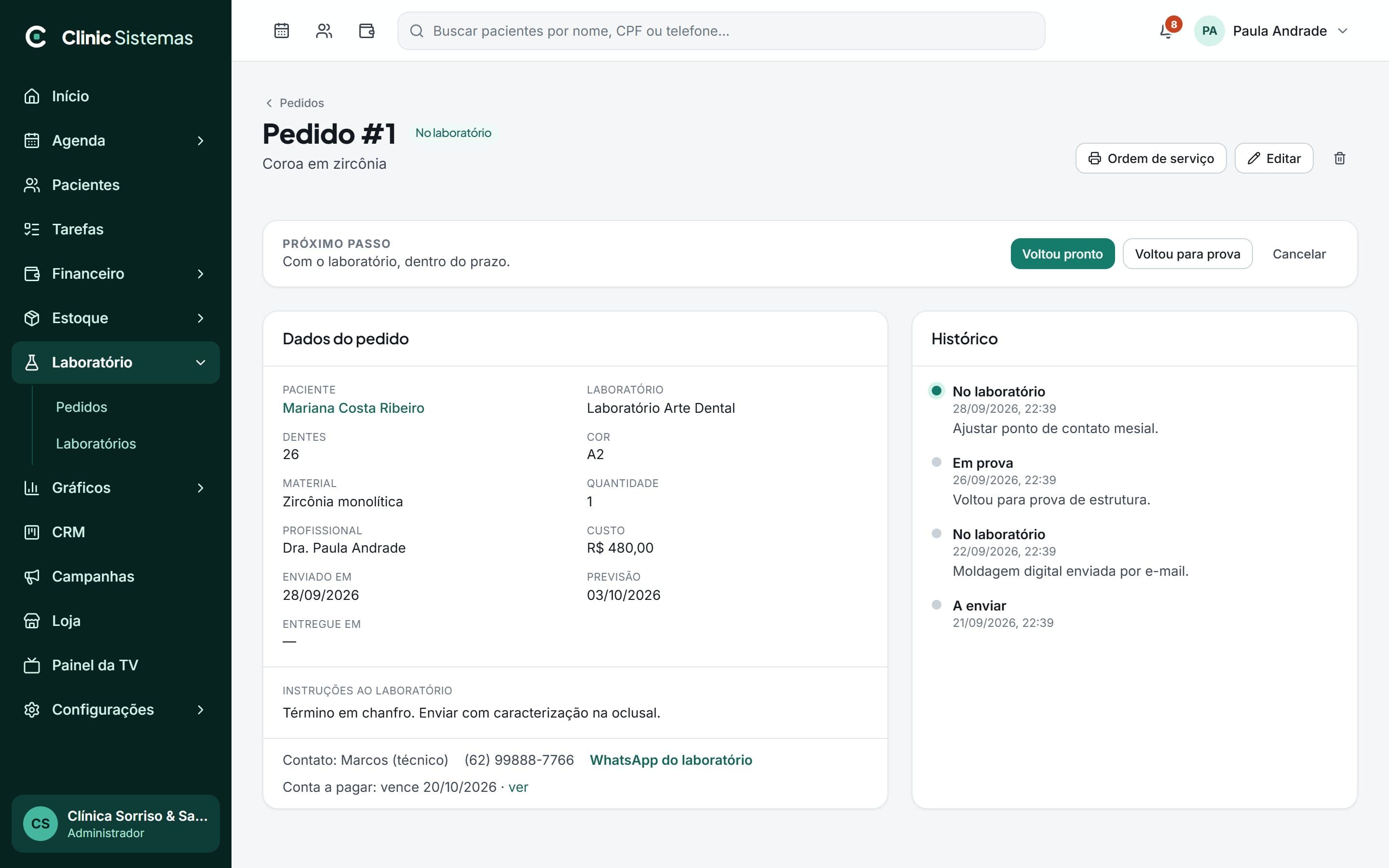The width and height of the screenshot is (1389, 868).
Task: Click the Clinic Sistemas logo
Action: 109,37
